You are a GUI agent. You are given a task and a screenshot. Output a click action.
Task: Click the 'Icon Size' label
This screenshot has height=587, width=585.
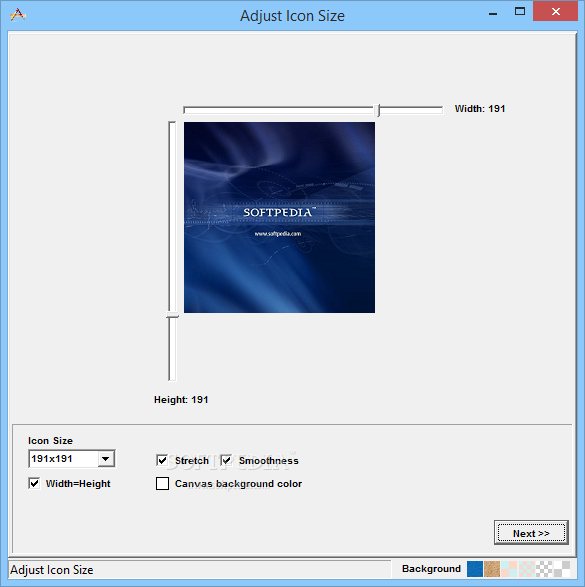coord(50,441)
